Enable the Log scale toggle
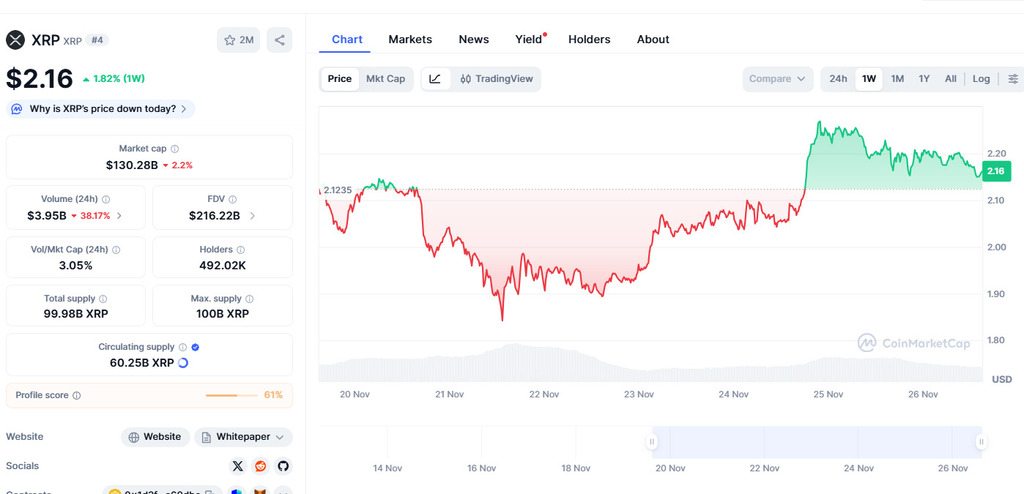This screenshot has width=1024, height=494. (981, 79)
